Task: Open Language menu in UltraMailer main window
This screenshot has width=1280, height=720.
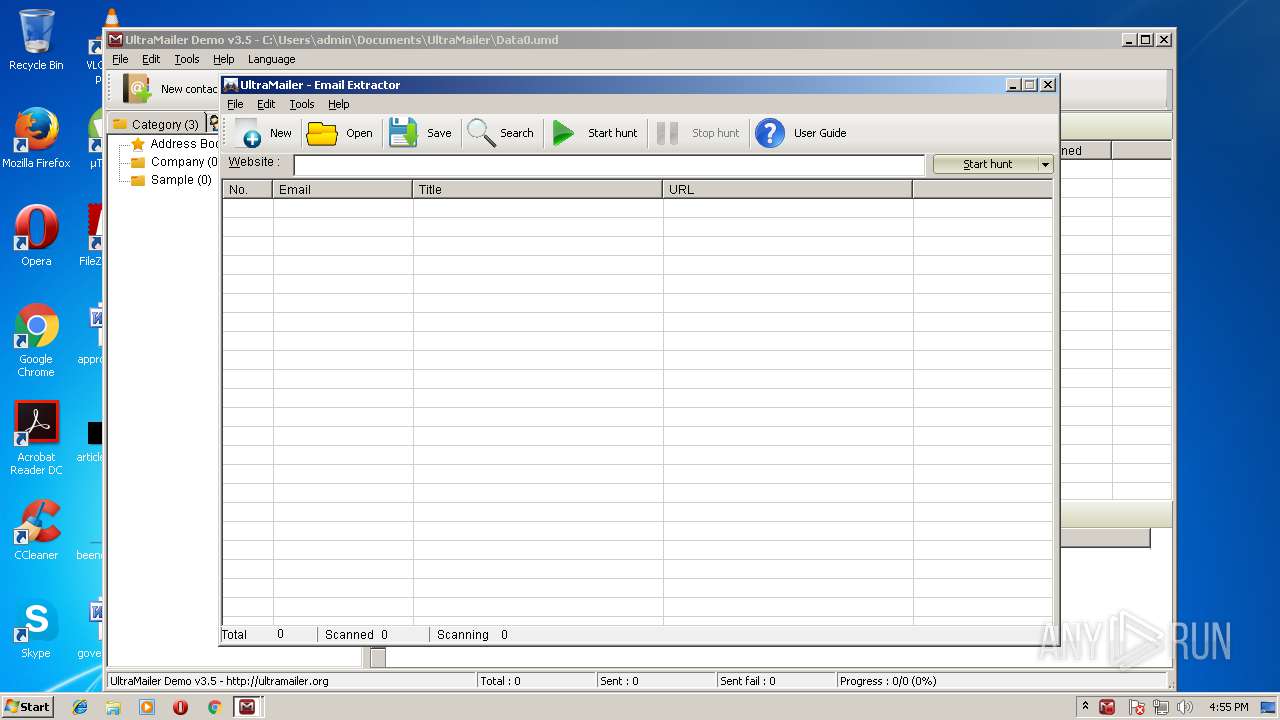Action: click(272, 59)
